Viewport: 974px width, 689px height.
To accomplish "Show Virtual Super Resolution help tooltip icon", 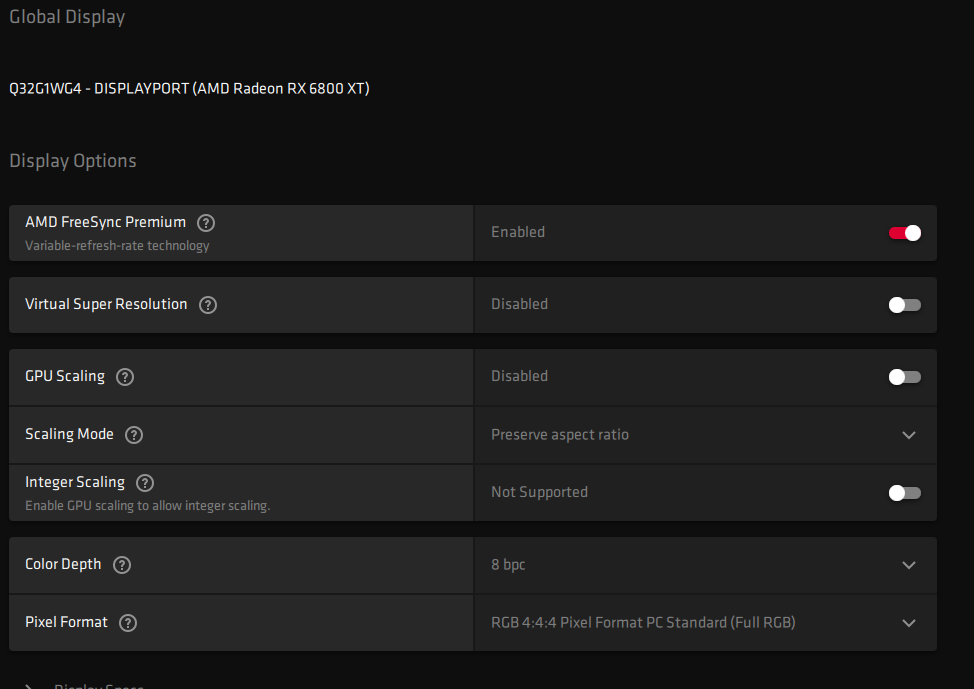I will pyautogui.click(x=207, y=305).
